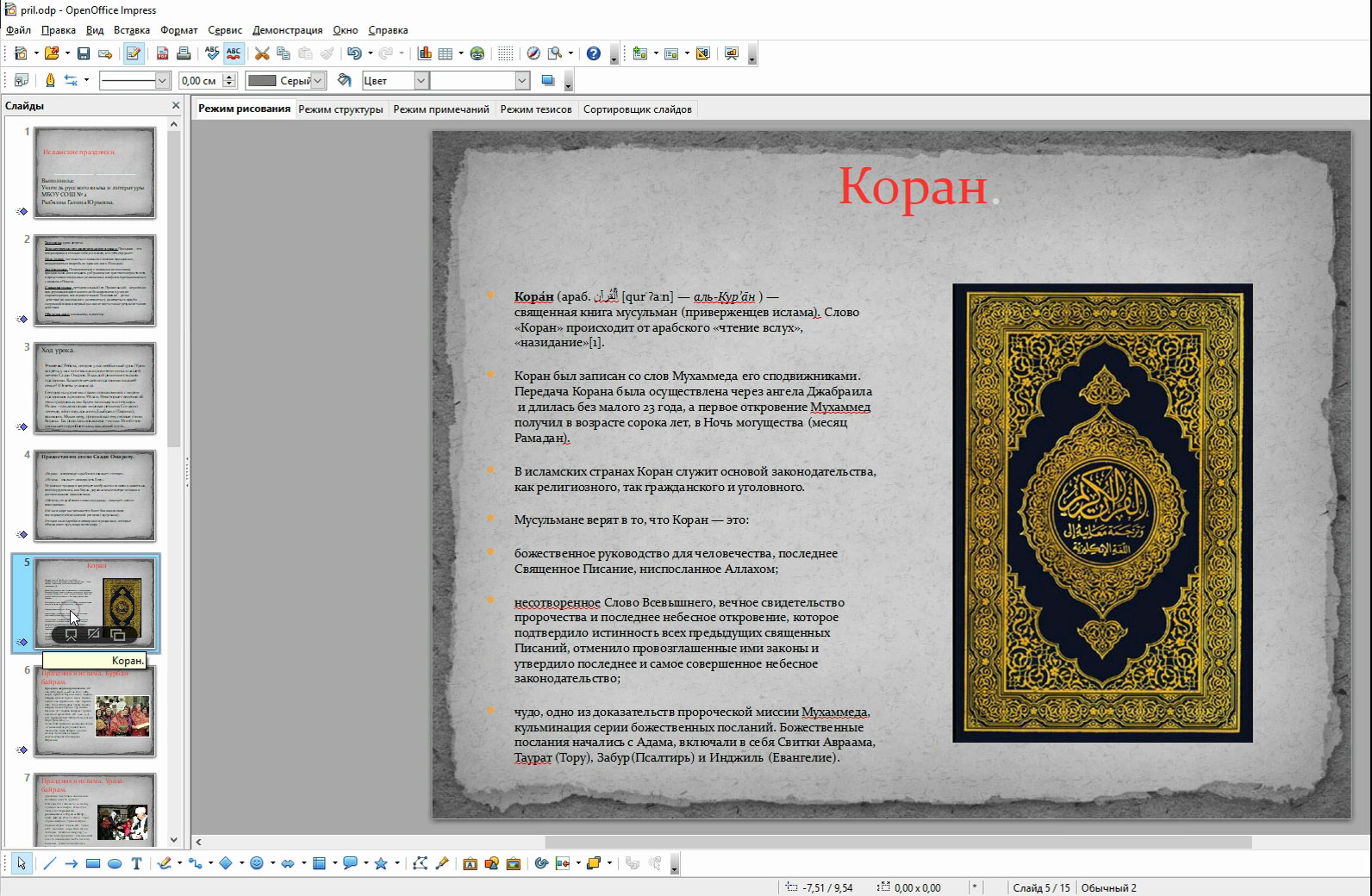1372x896 pixels.
Task: Hide slide 5 using overlay button
Action: pyautogui.click(x=95, y=635)
